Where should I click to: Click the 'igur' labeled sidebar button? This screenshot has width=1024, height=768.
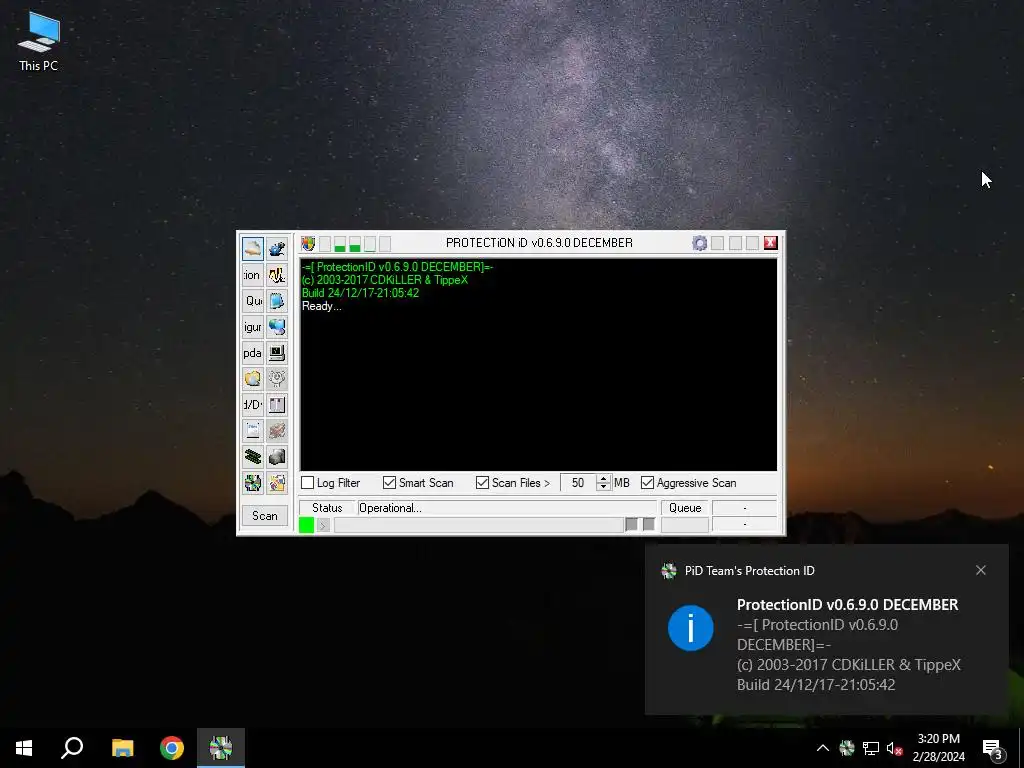pyautogui.click(x=253, y=327)
